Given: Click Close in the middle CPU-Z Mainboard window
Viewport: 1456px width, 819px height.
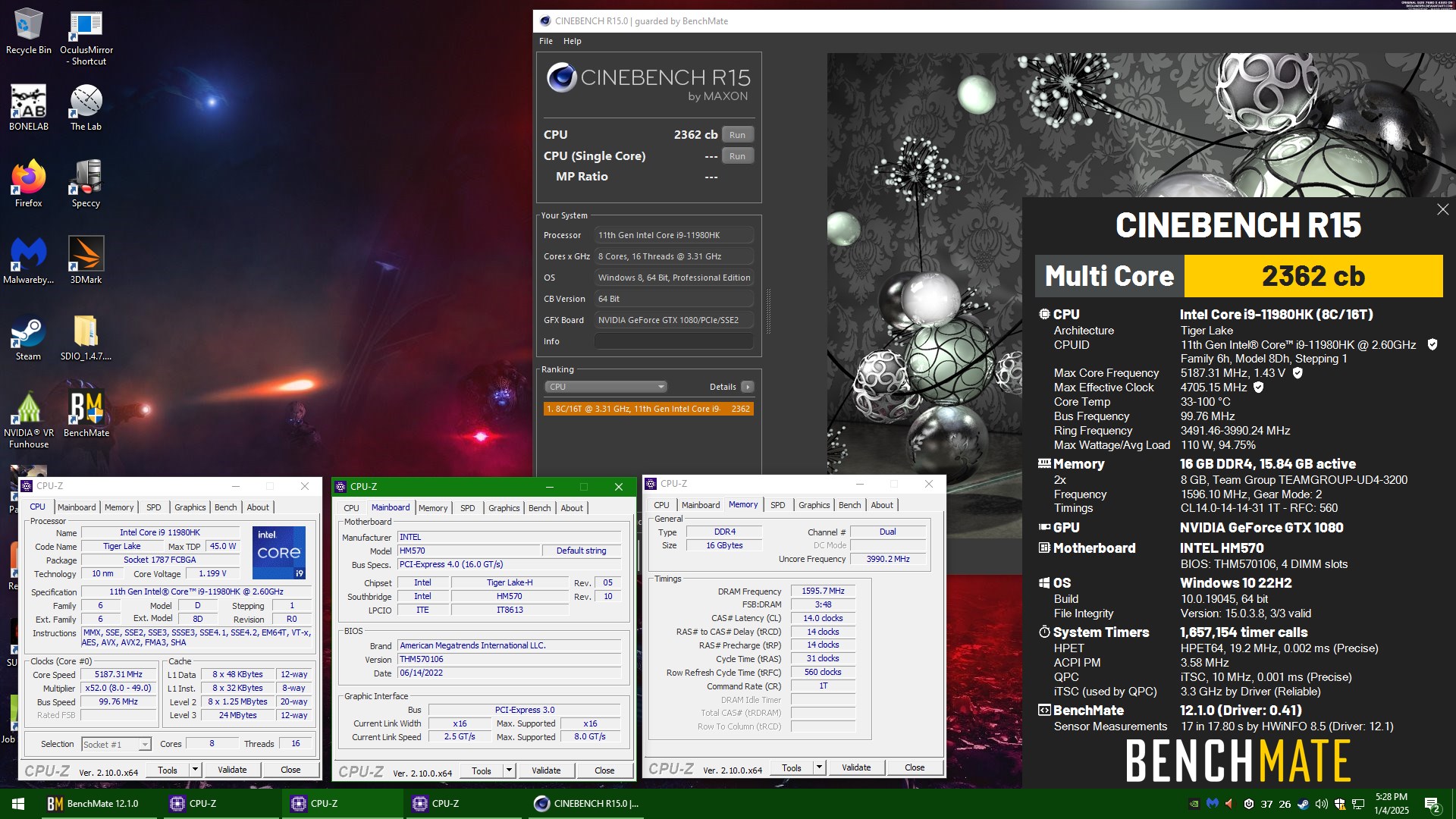Looking at the screenshot, I should [604, 770].
